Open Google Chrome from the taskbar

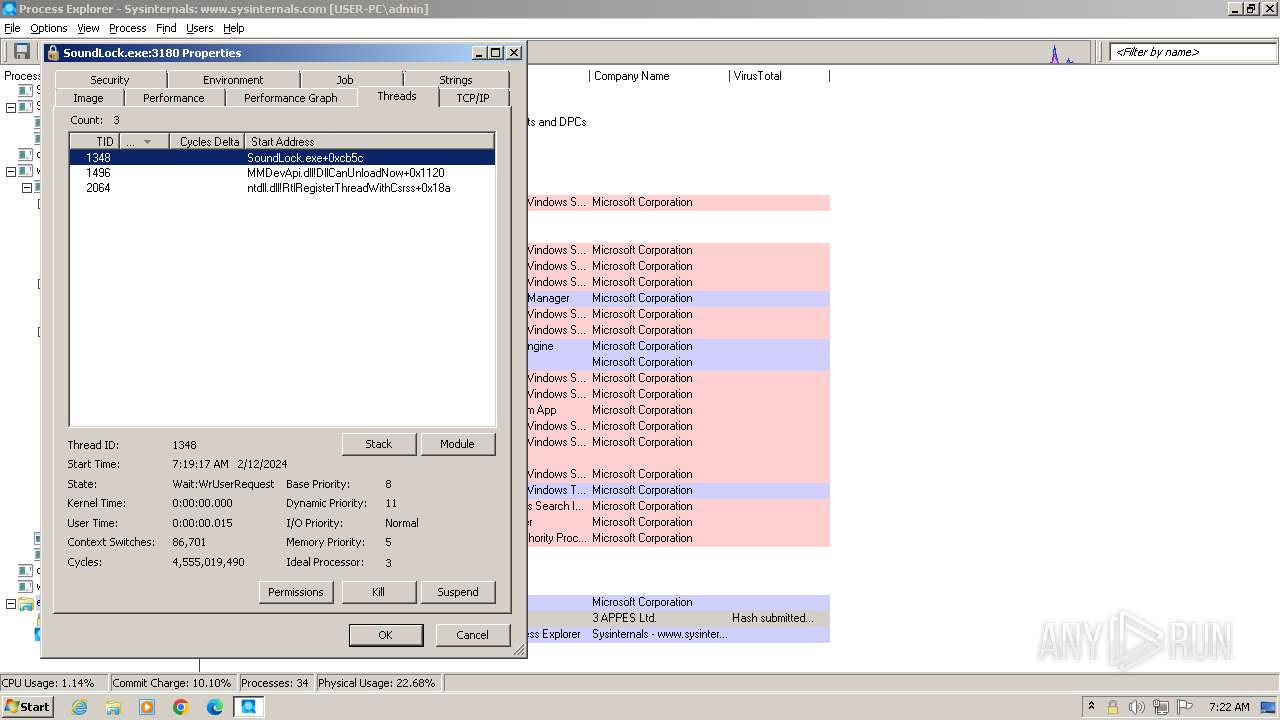pos(181,707)
